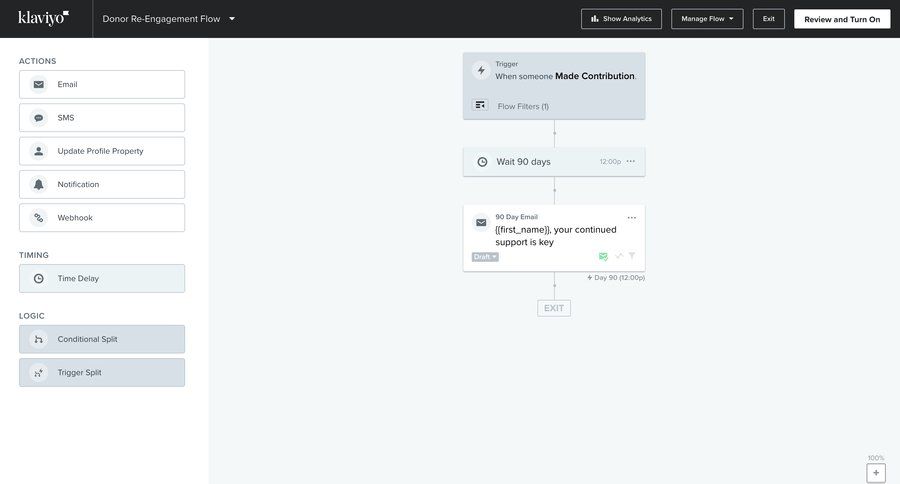Click the Update Profile Property person icon
This screenshot has width=900, height=484.
point(38,151)
